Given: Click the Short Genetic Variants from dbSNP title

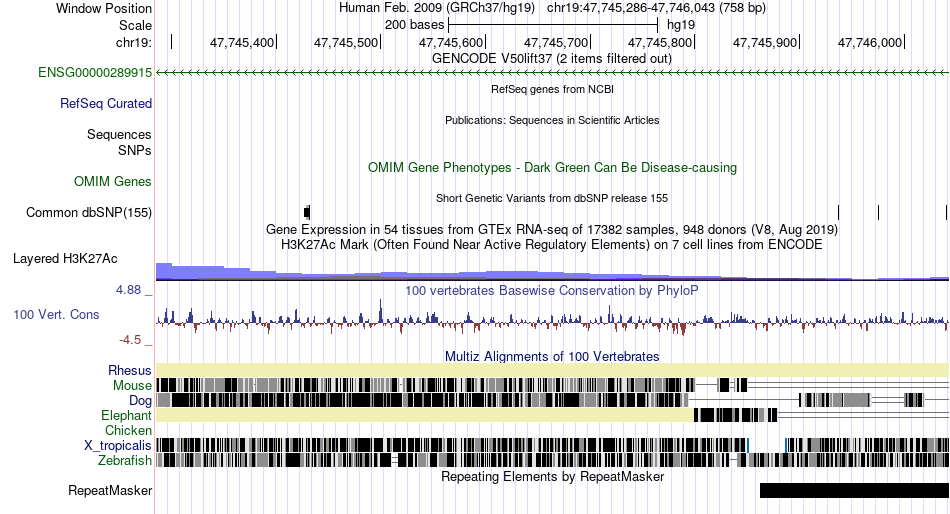Looking at the screenshot, I should (x=552, y=198).
